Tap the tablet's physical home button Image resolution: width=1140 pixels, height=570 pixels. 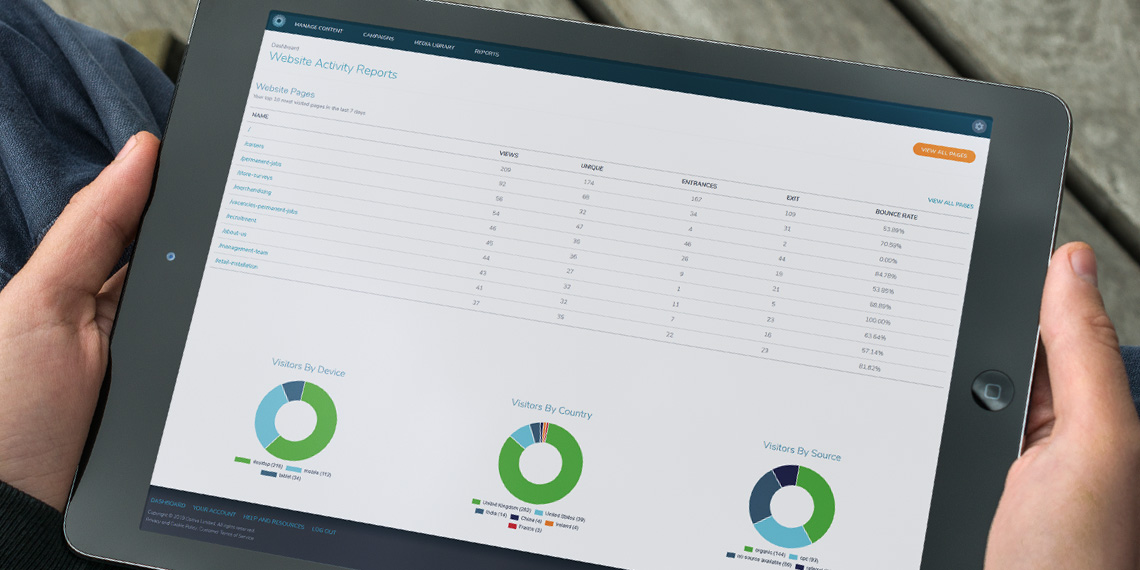(992, 390)
